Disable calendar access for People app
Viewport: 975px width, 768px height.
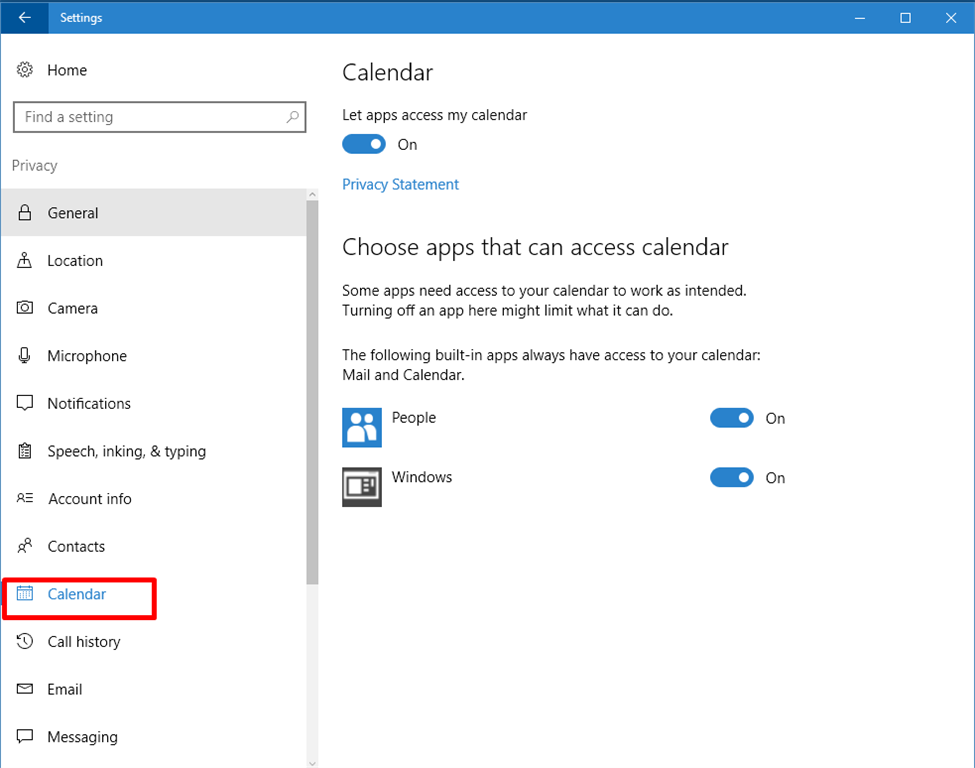[x=731, y=418]
